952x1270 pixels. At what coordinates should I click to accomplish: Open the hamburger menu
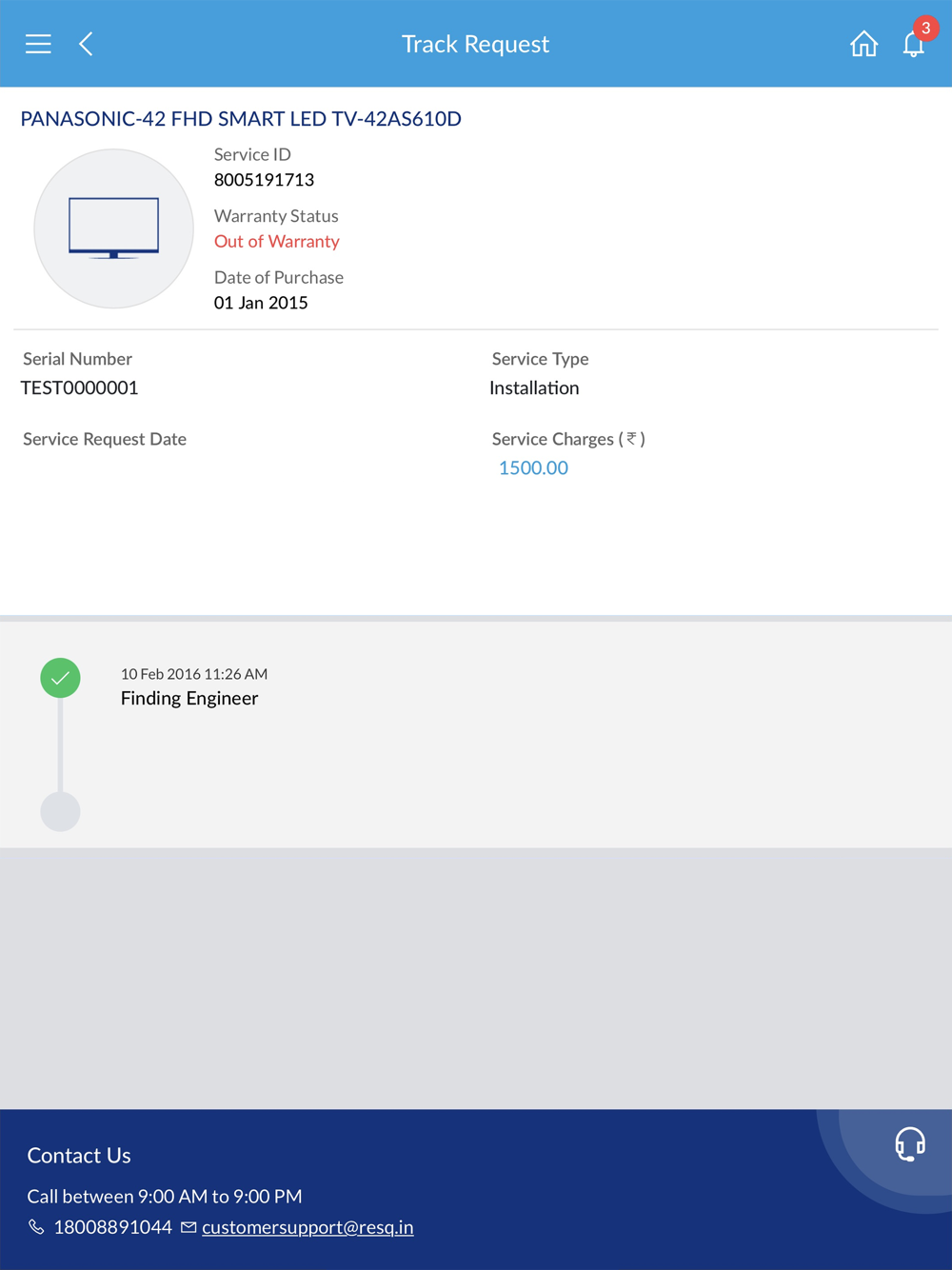38,44
